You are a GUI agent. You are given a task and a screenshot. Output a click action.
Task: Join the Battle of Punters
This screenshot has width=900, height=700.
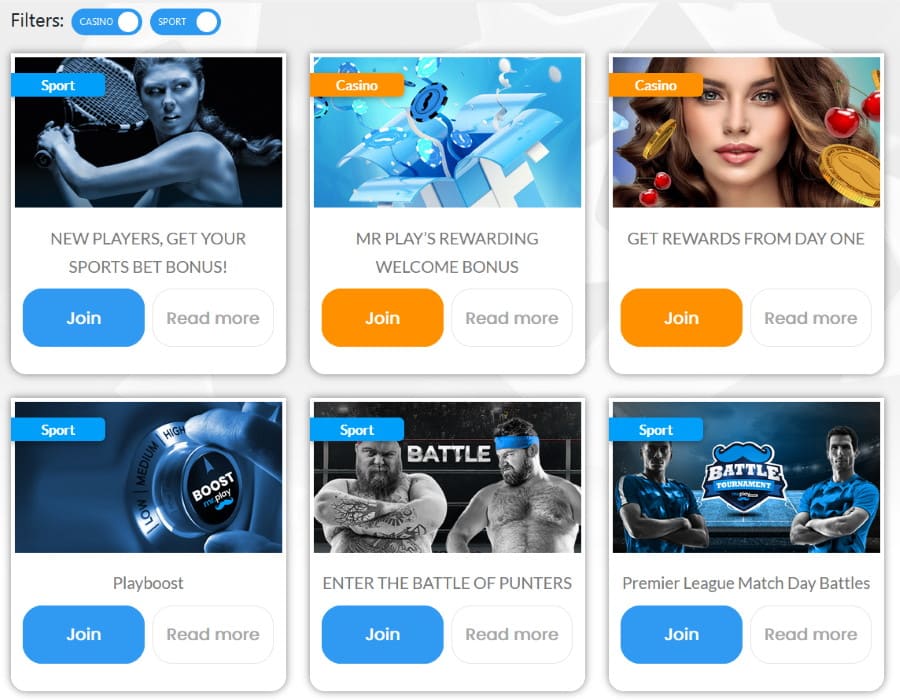(x=382, y=635)
